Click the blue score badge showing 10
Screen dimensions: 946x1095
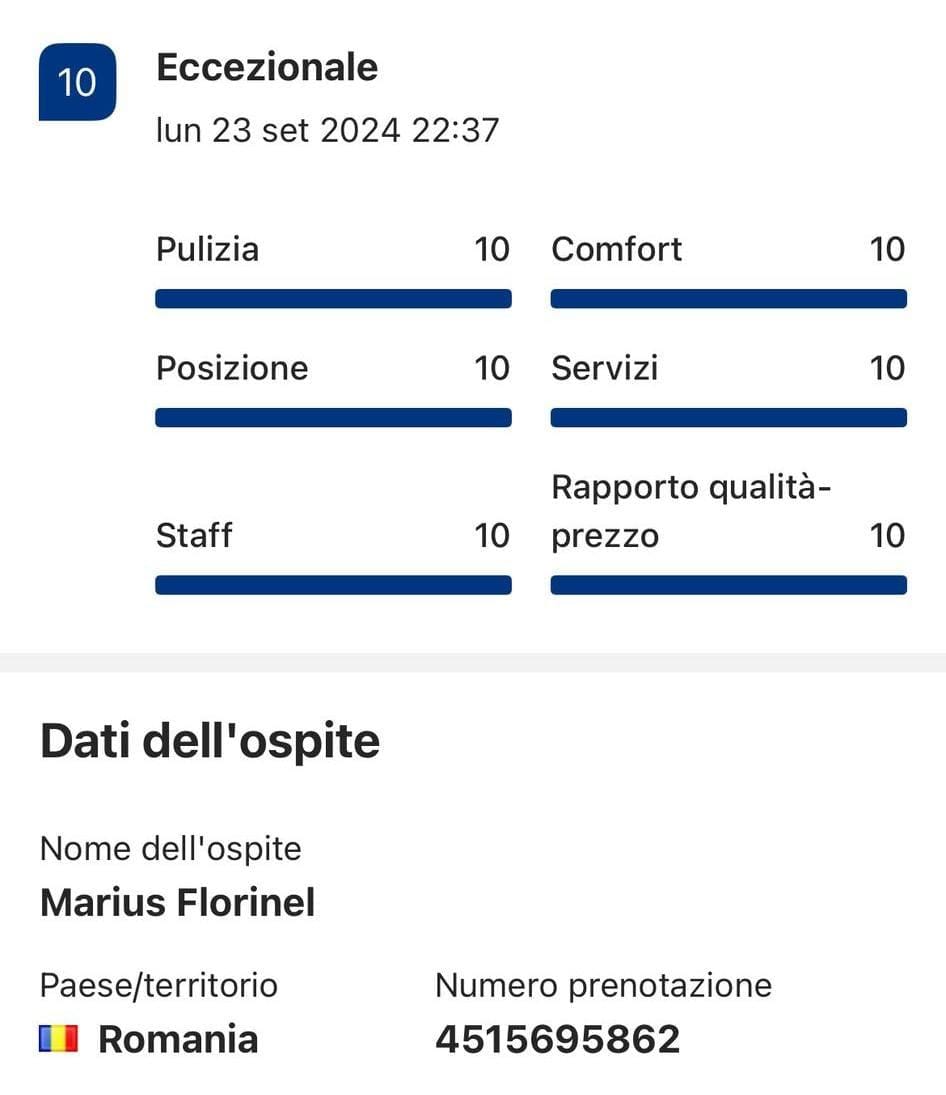click(77, 82)
